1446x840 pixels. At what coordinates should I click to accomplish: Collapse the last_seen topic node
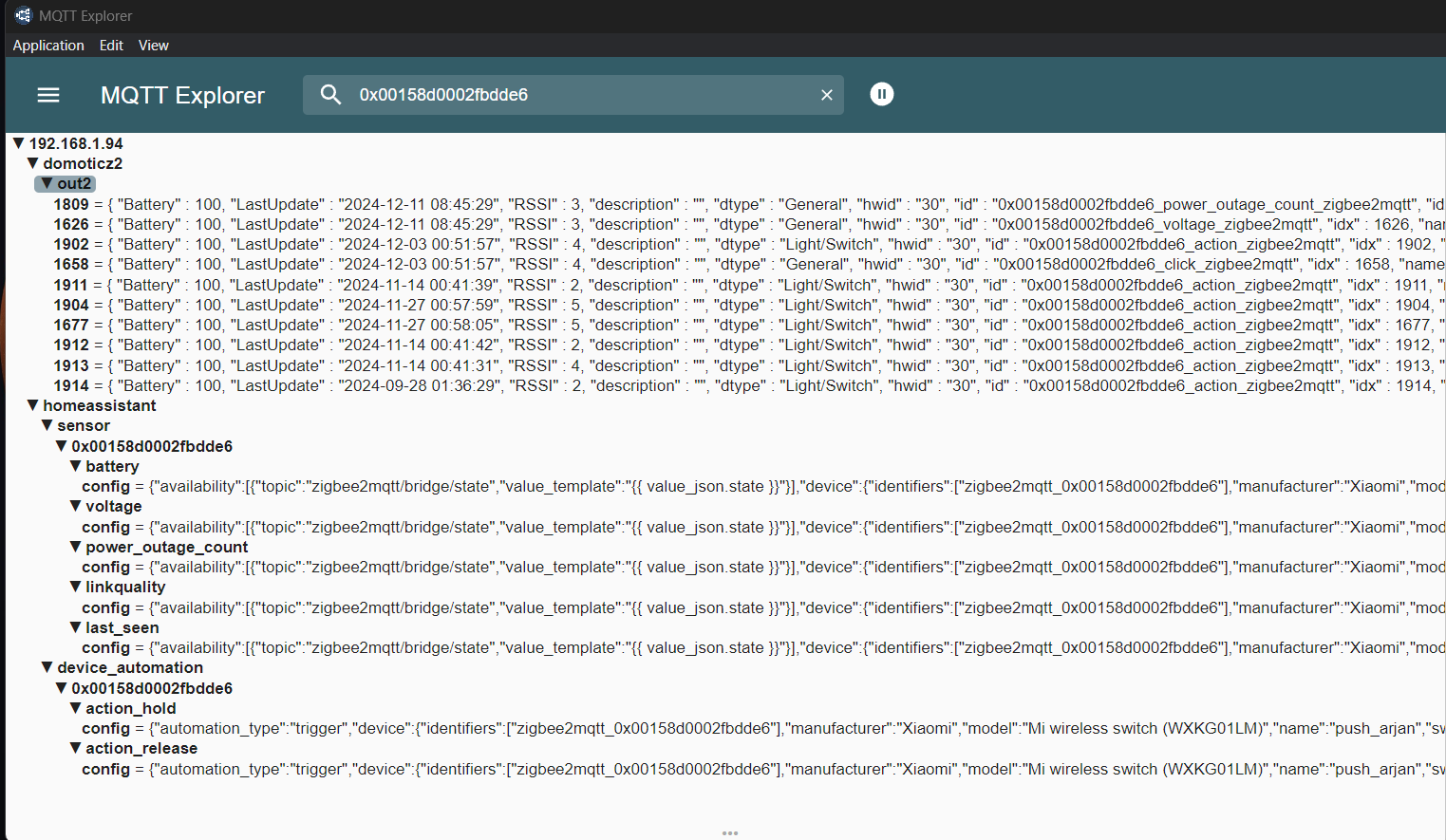click(x=75, y=627)
